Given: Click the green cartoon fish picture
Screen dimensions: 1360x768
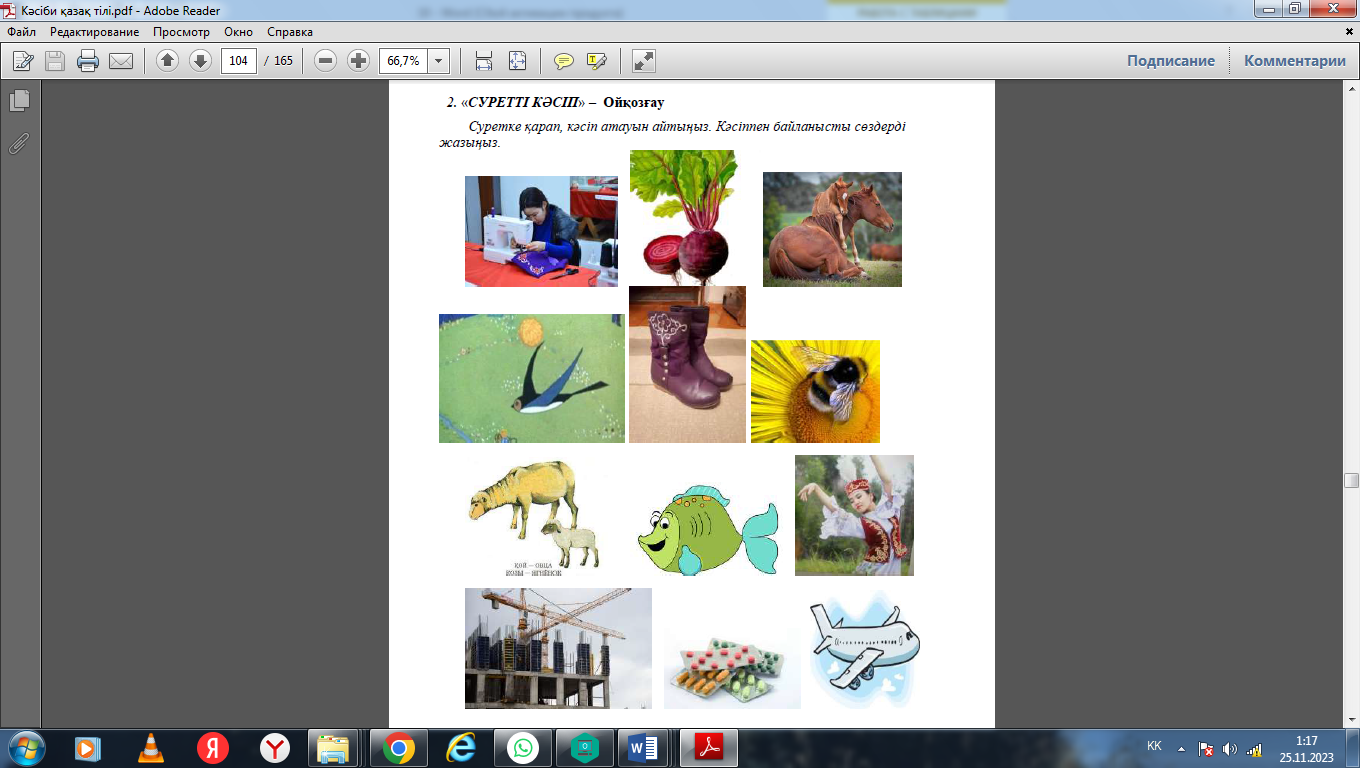Looking at the screenshot, I should click(x=708, y=529).
